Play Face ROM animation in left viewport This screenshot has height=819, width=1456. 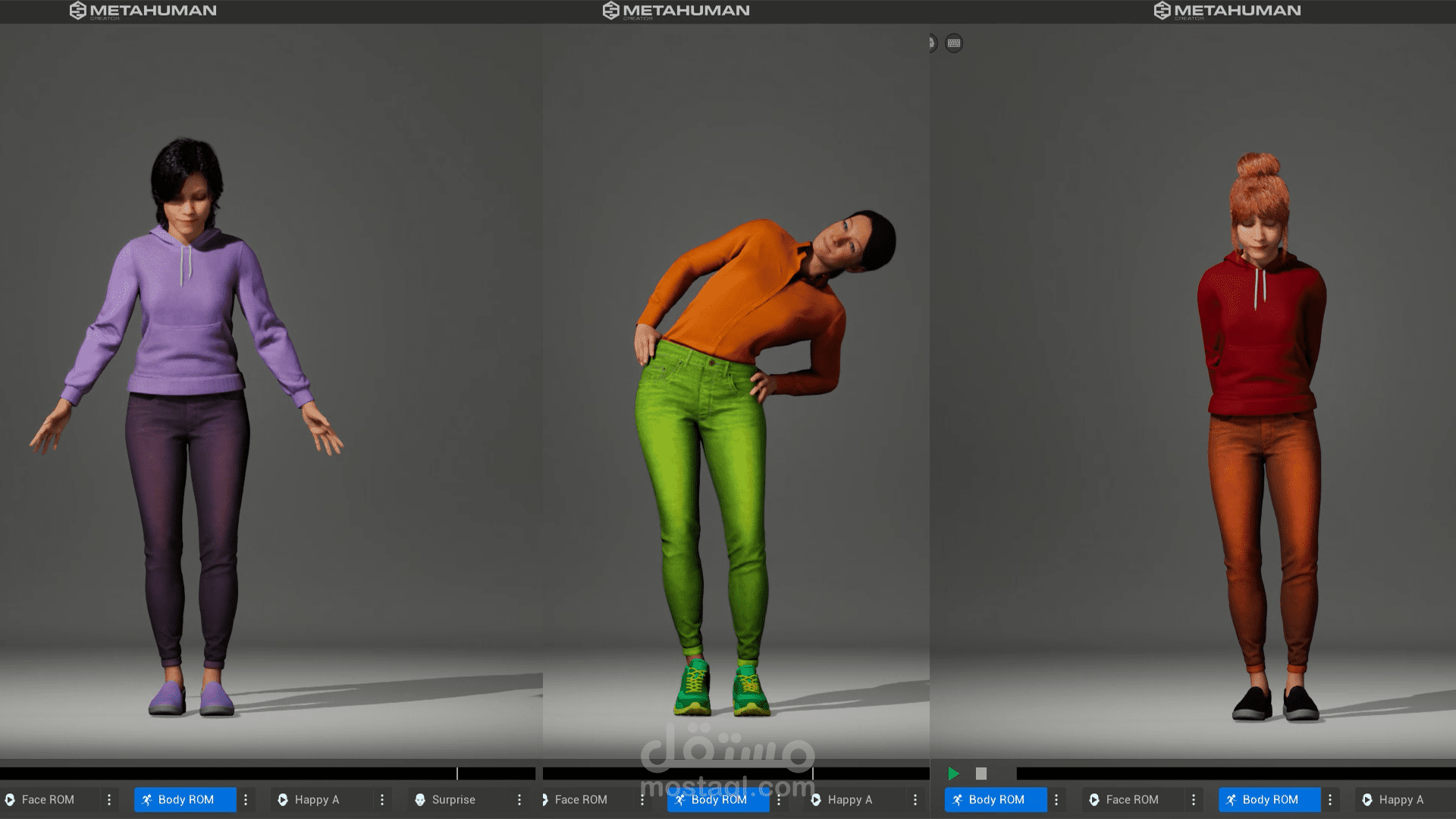coord(47,799)
